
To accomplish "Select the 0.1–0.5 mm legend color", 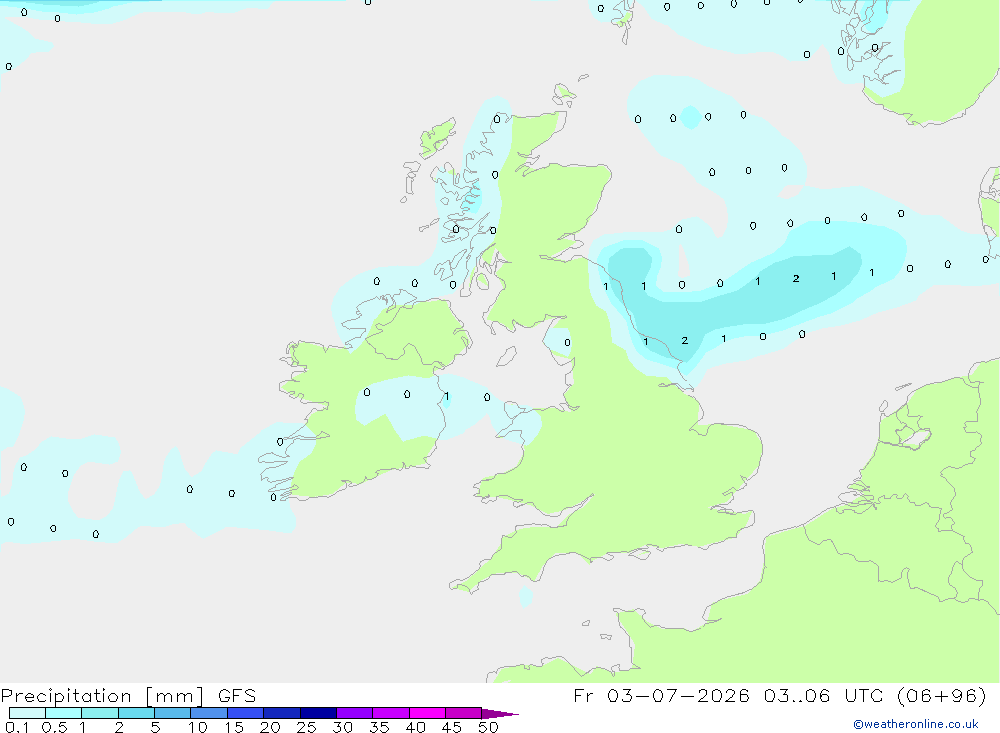I will click(x=27, y=713).
